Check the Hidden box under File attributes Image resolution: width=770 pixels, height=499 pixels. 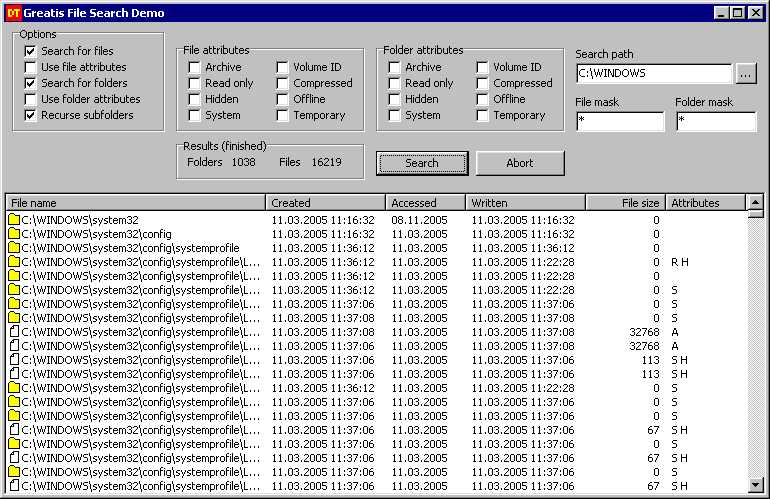point(195,99)
